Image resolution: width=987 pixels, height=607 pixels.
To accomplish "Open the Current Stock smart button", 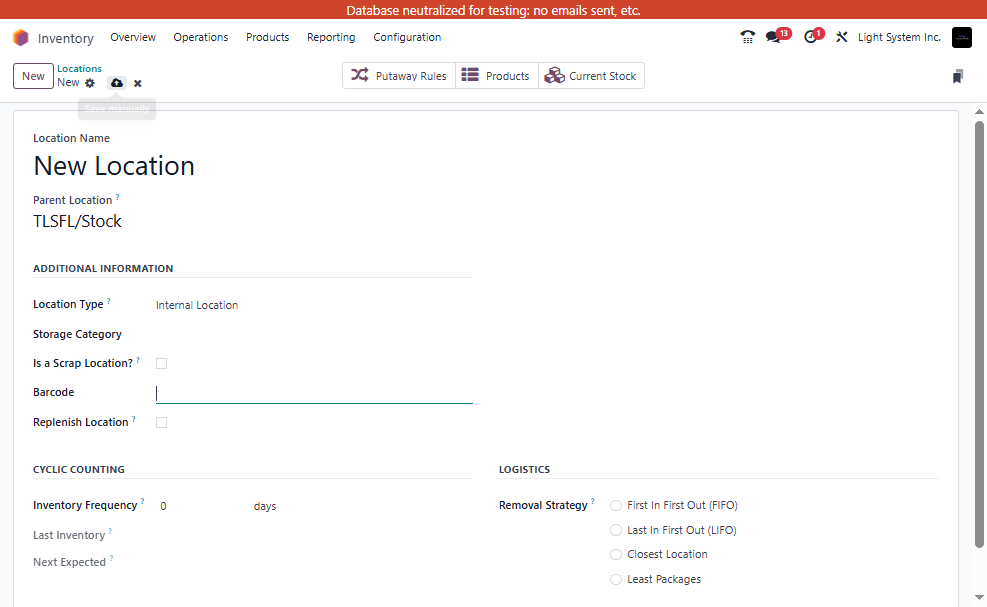I will [x=591, y=76].
